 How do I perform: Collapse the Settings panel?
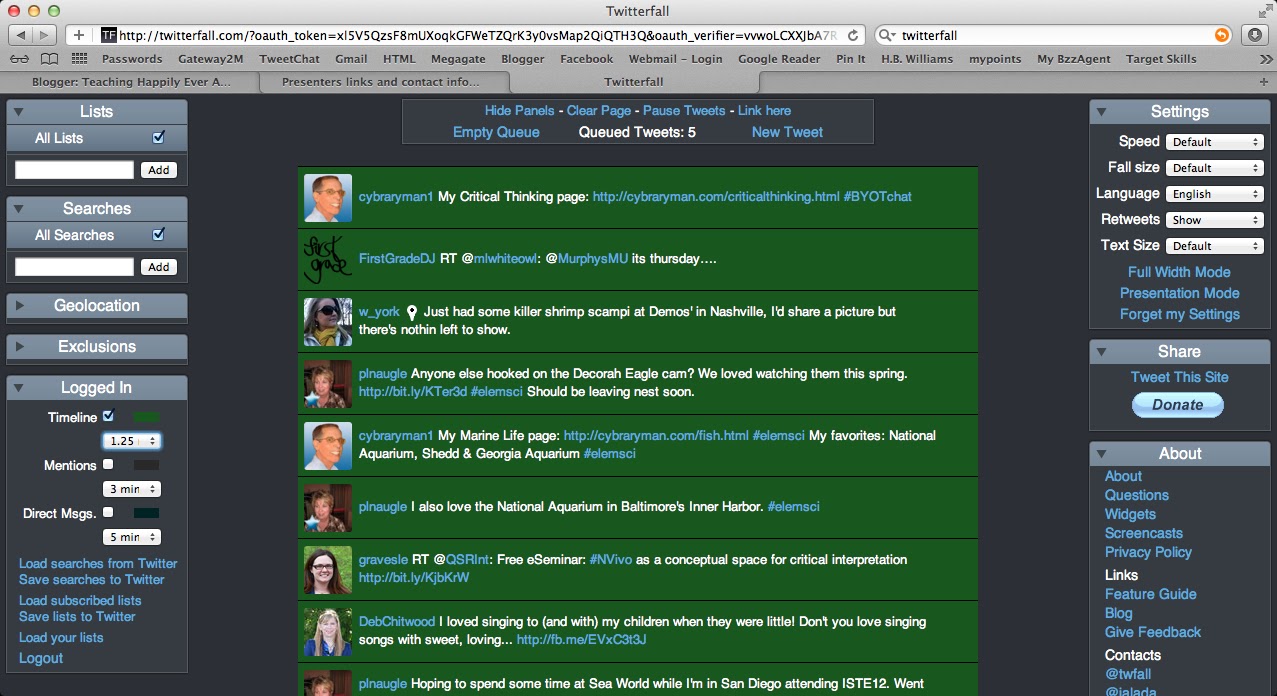coord(1102,112)
